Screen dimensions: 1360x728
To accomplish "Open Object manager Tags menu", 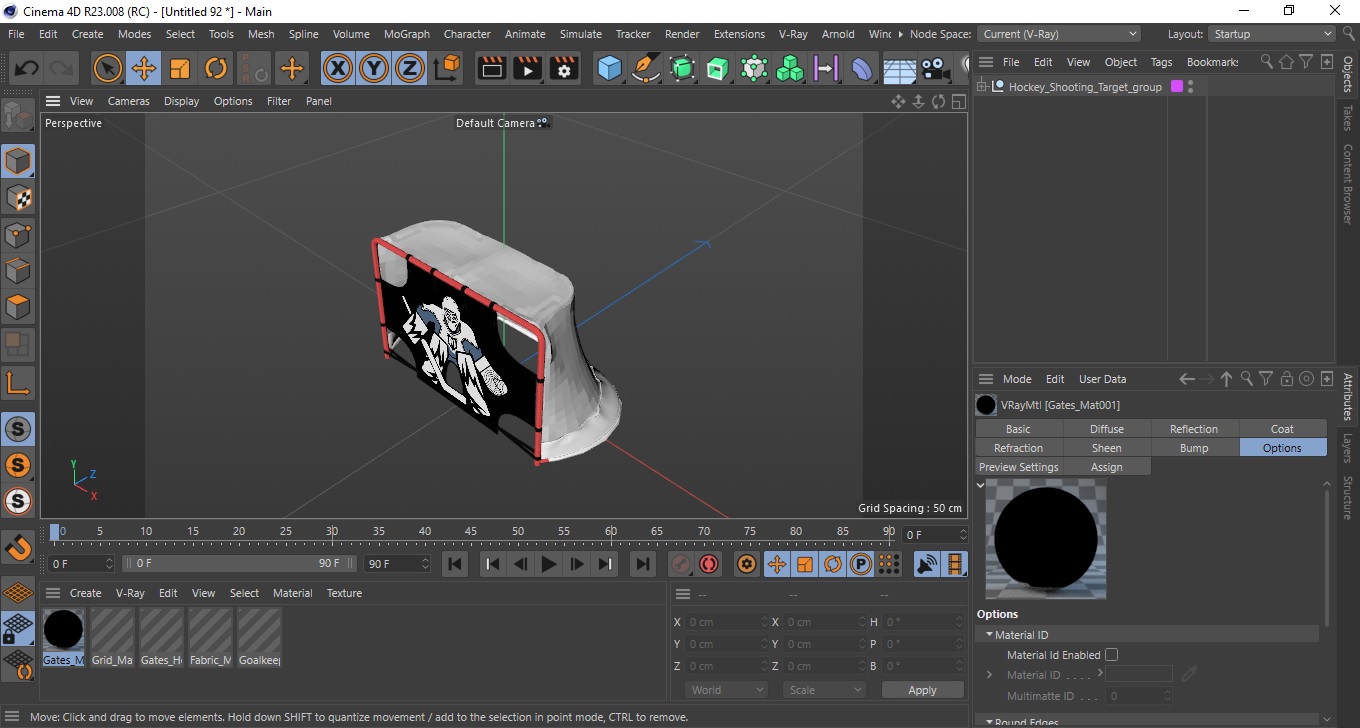I will pos(1161,62).
